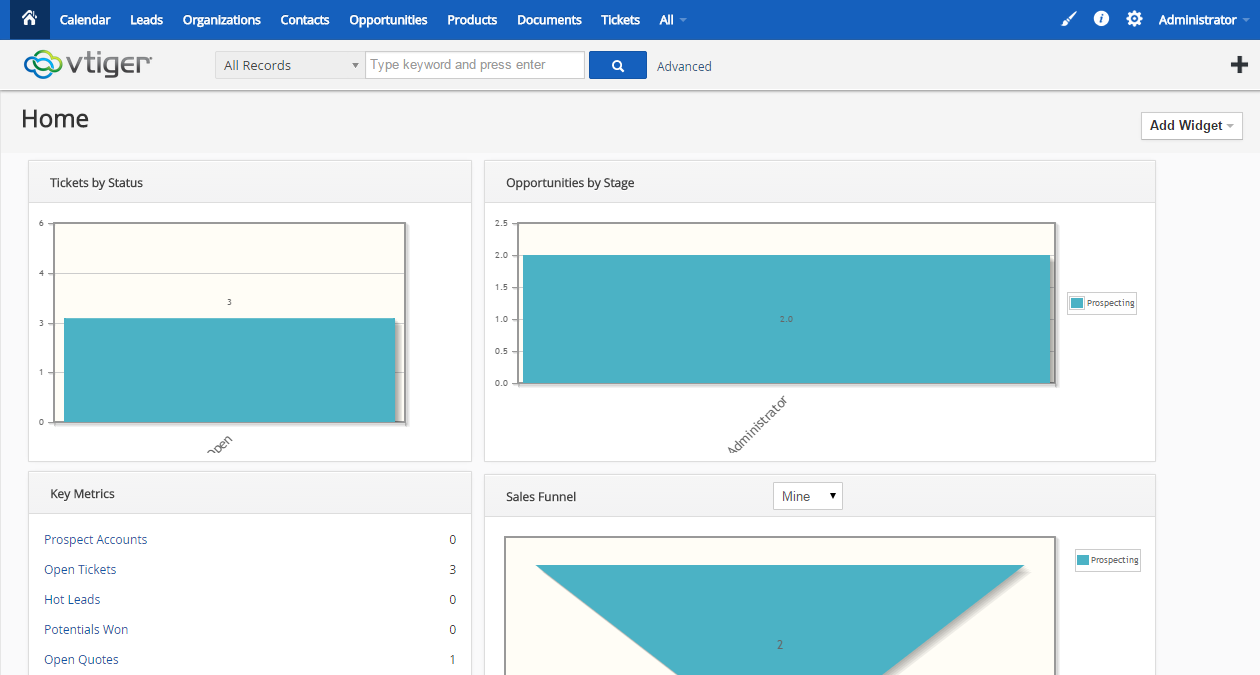Screen dimensions: 1260x675
Task: Open Advanced search
Action: point(684,66)
